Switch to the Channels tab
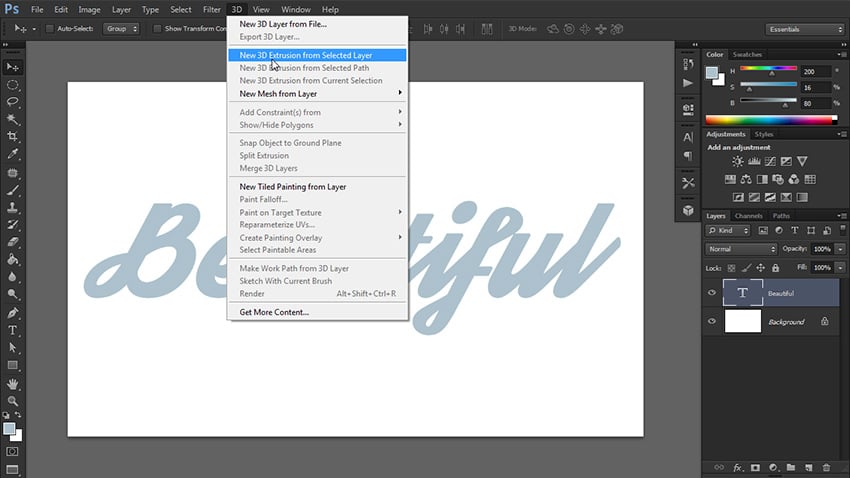 tap(748, 216)
